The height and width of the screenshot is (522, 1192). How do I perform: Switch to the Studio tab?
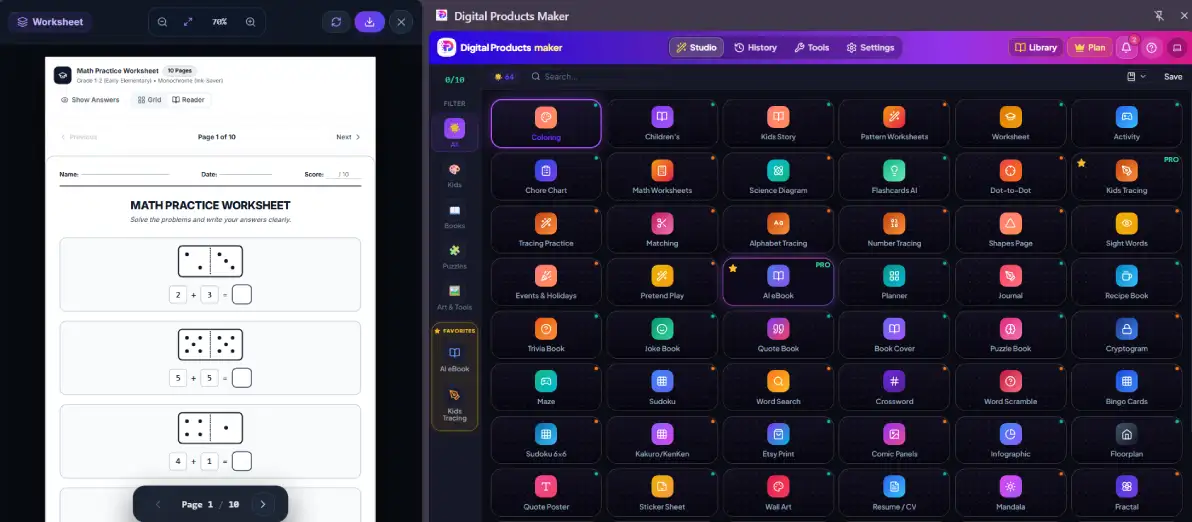[696, 47]
